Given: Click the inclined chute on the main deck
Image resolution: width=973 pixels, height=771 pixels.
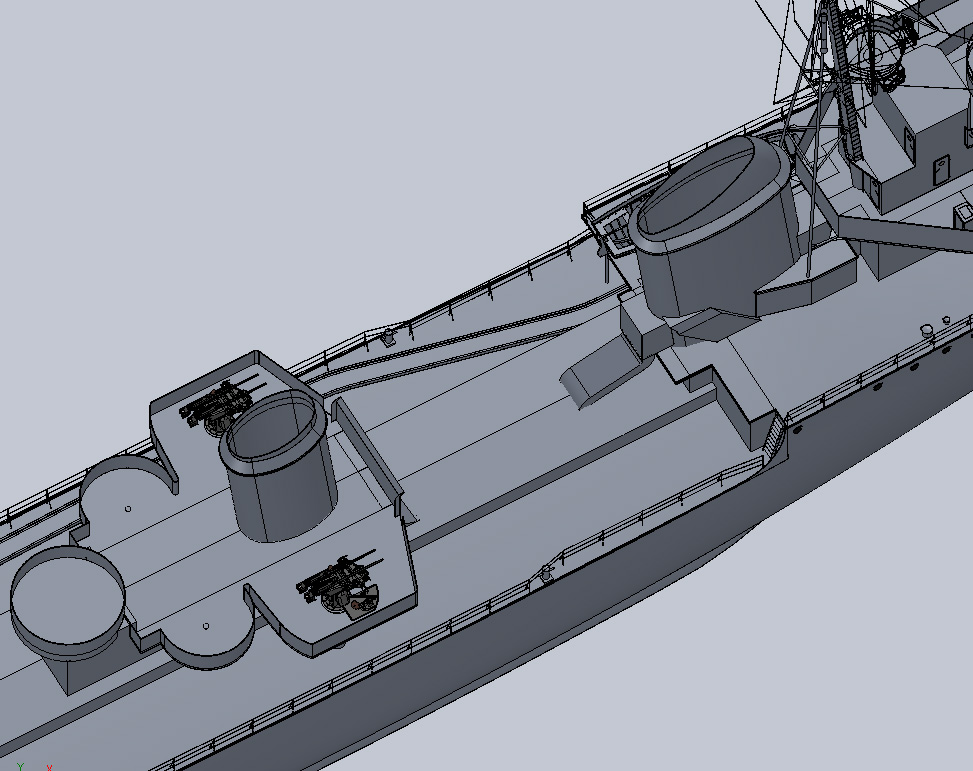Looking at the screenshot, I should 598,370.
